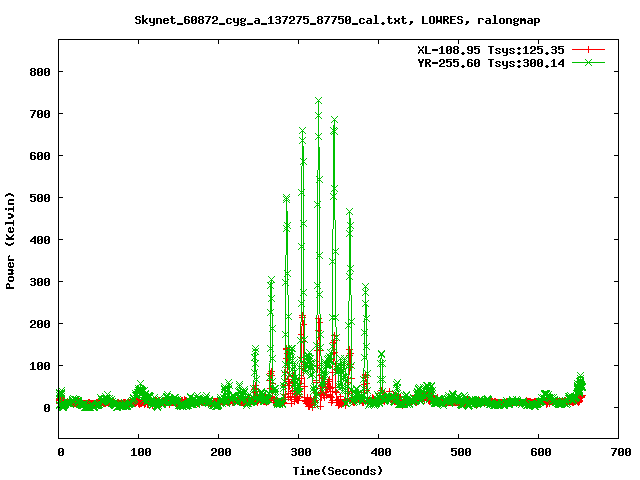
Task: Click the Time(Seconds) x-axis label
Action: pos(338,471)
